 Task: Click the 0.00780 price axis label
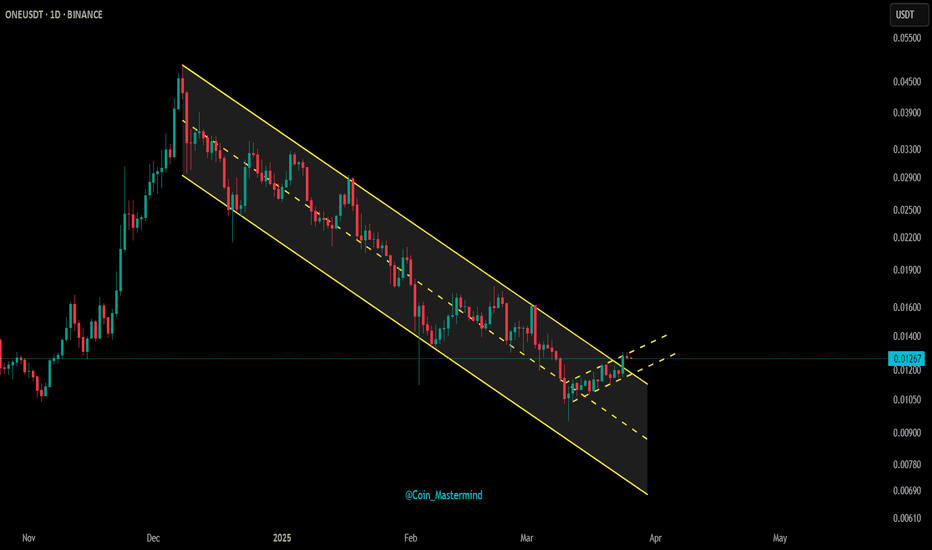(x=907, y=464)
